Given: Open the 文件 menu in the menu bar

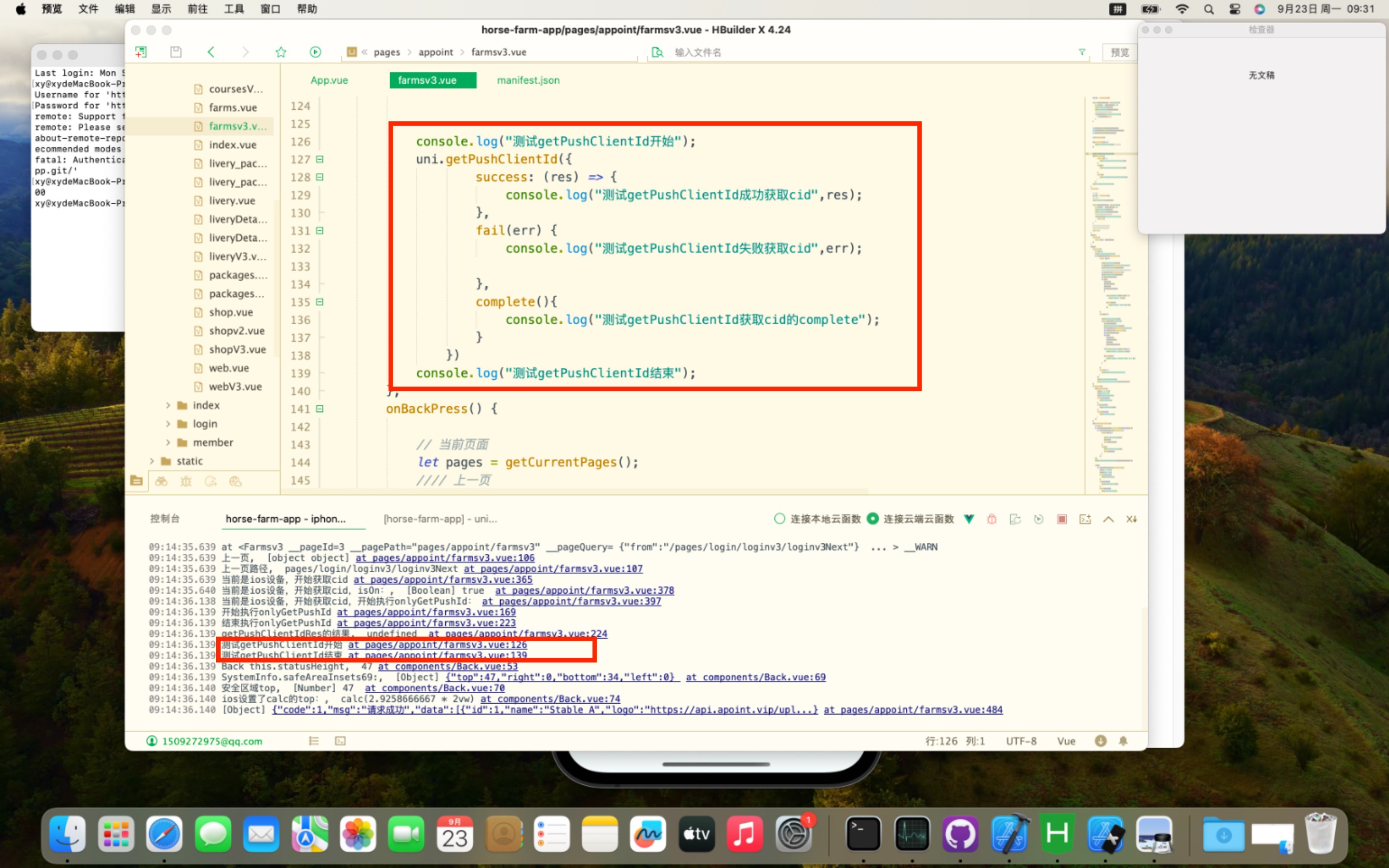Looking at the screenshot, I should point(88,9).
